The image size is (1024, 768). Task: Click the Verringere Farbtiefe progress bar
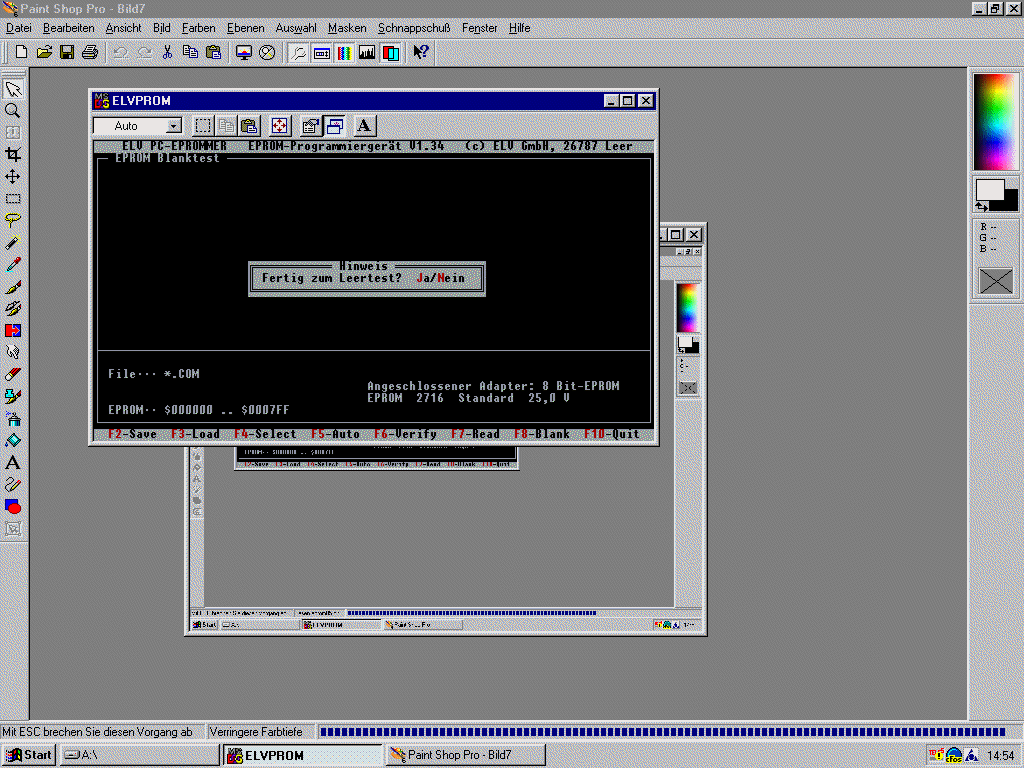coord(662,732)
